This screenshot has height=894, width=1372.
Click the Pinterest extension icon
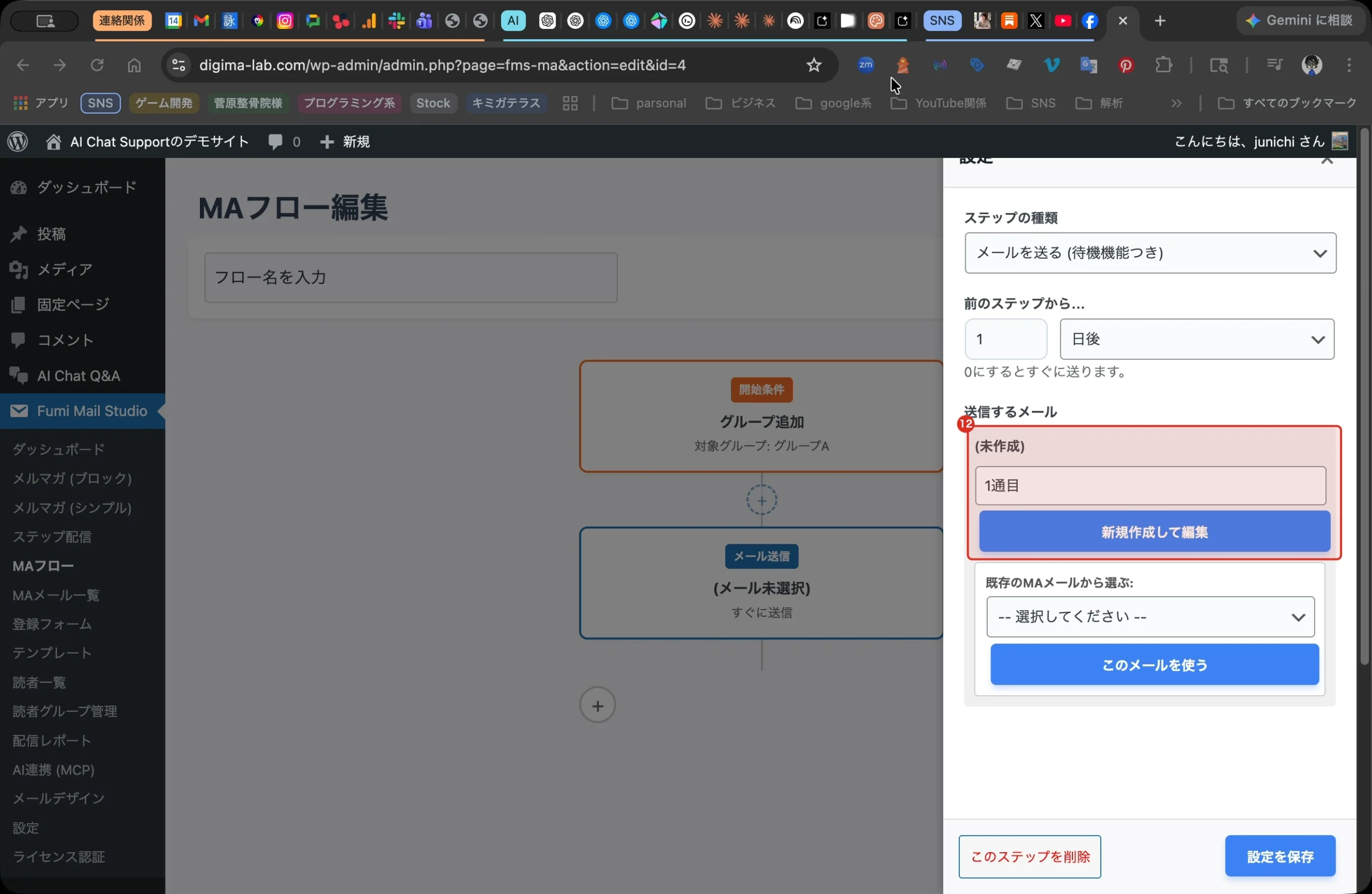click(1125, 65)
